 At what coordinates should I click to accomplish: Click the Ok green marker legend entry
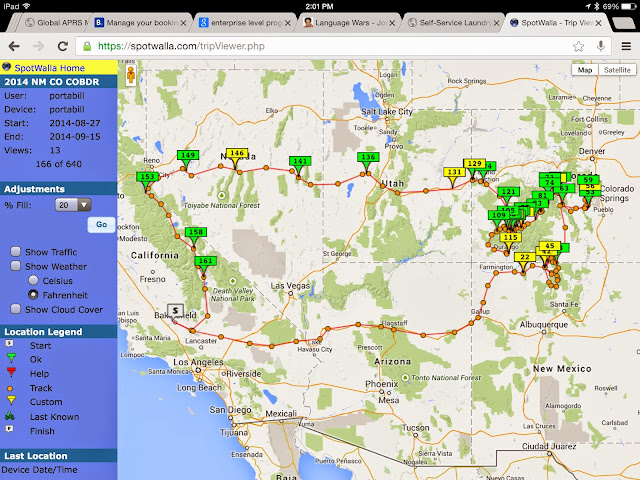(x=36, y=359)
